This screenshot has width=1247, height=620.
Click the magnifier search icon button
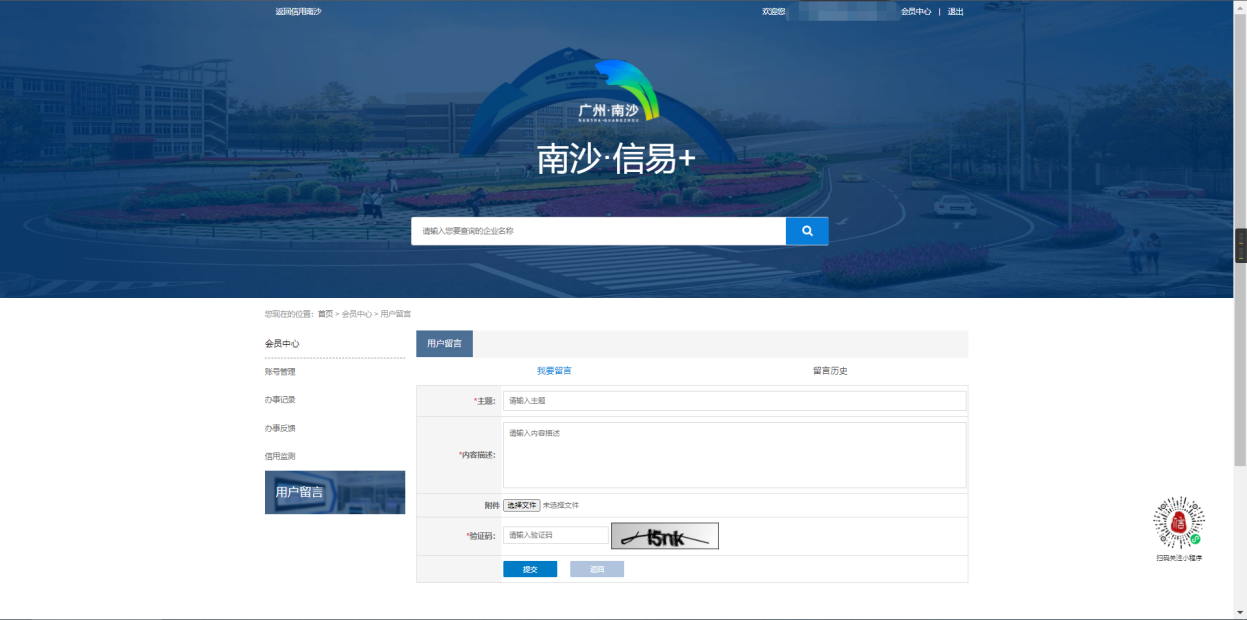pyautogui.click(x=807, y=231)
